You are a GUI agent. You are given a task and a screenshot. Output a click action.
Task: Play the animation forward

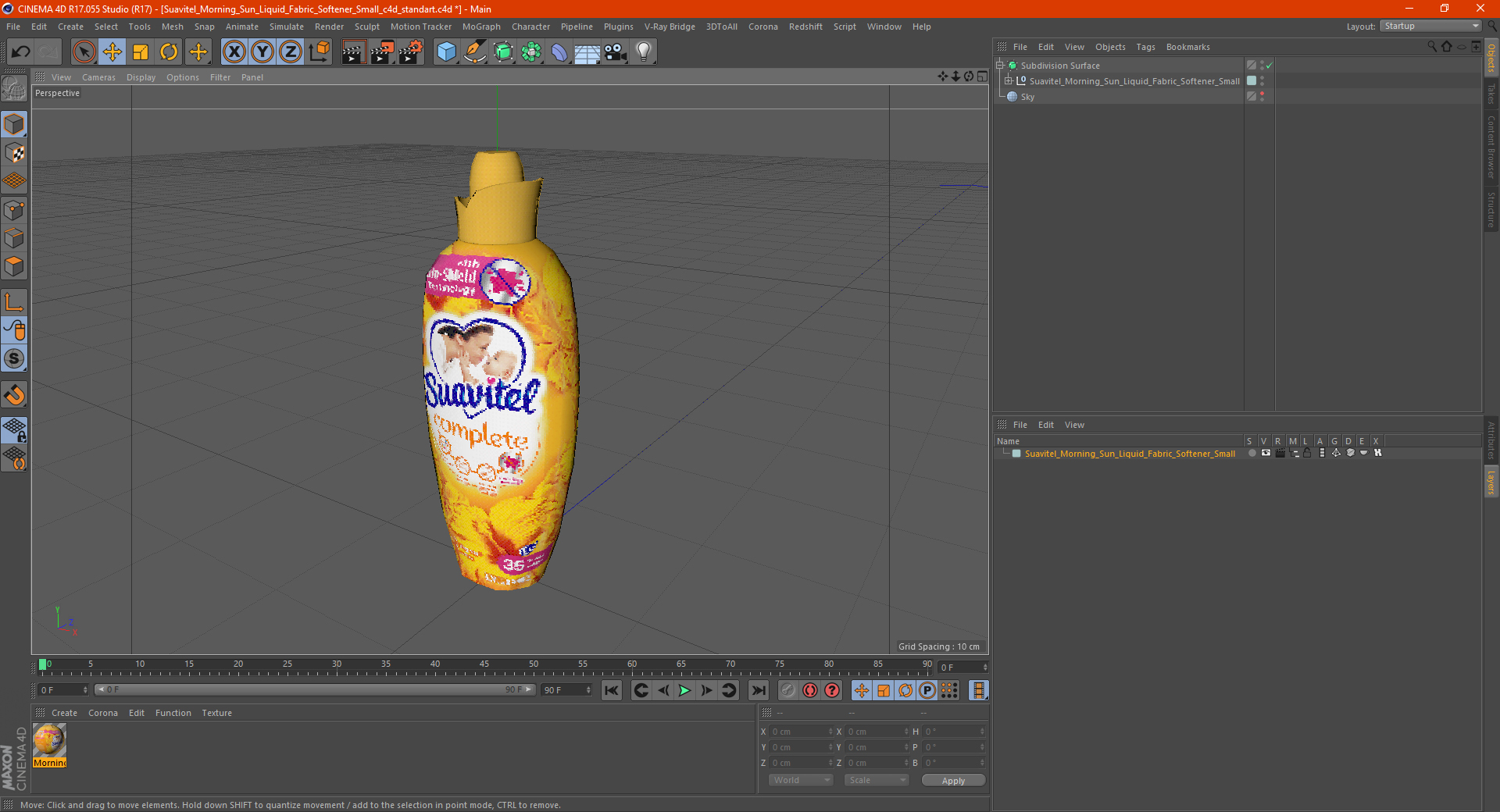click(x=684, y=690)
